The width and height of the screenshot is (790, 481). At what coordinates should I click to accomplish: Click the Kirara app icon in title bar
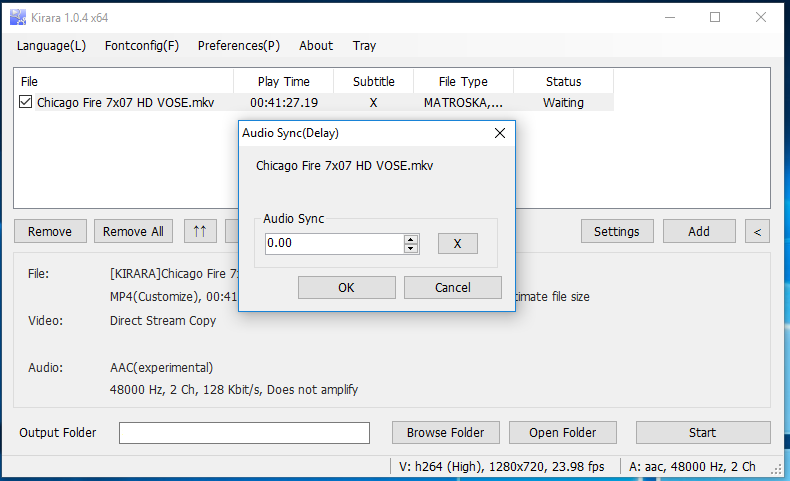[18, 17]
